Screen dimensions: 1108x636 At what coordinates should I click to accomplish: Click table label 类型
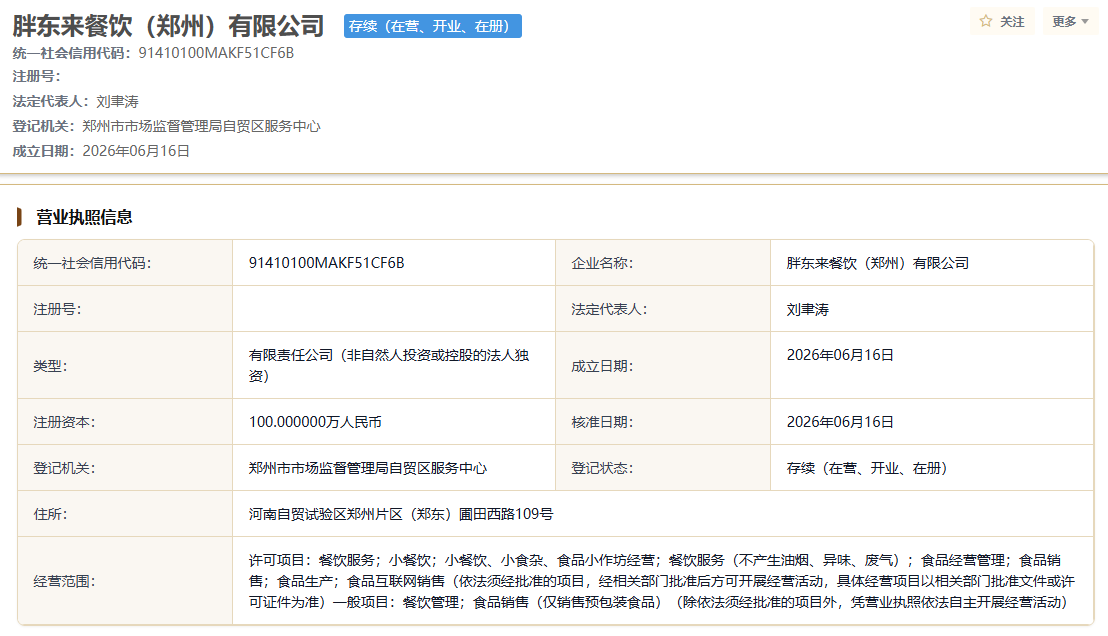[50, 366]
